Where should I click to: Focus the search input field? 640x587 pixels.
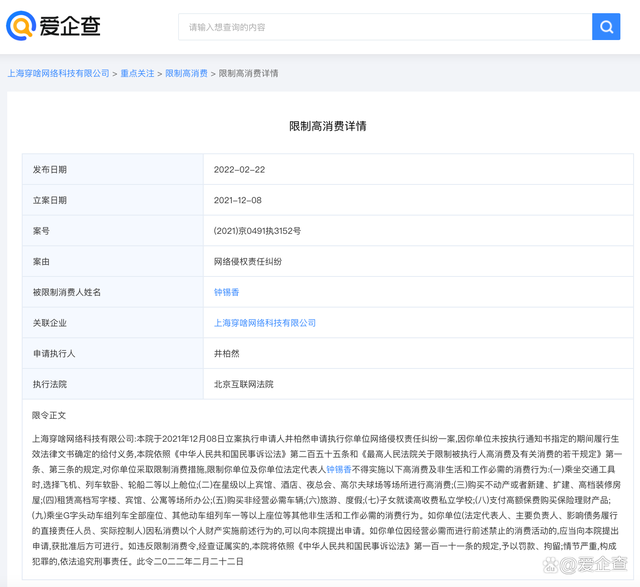tap(385, 27)
